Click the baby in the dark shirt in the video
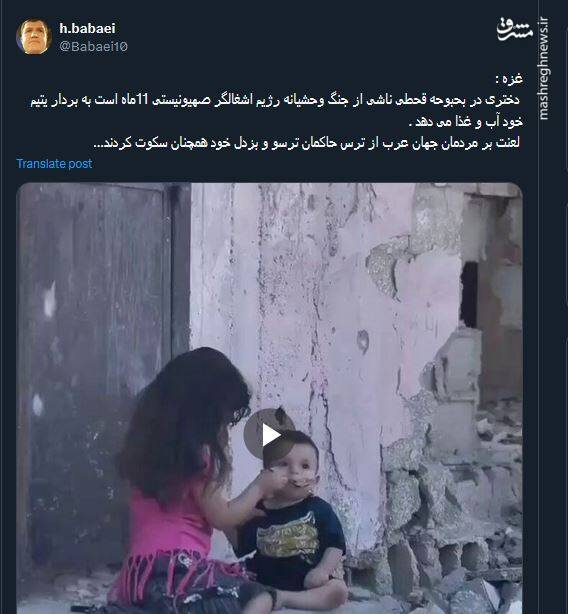 294,521
